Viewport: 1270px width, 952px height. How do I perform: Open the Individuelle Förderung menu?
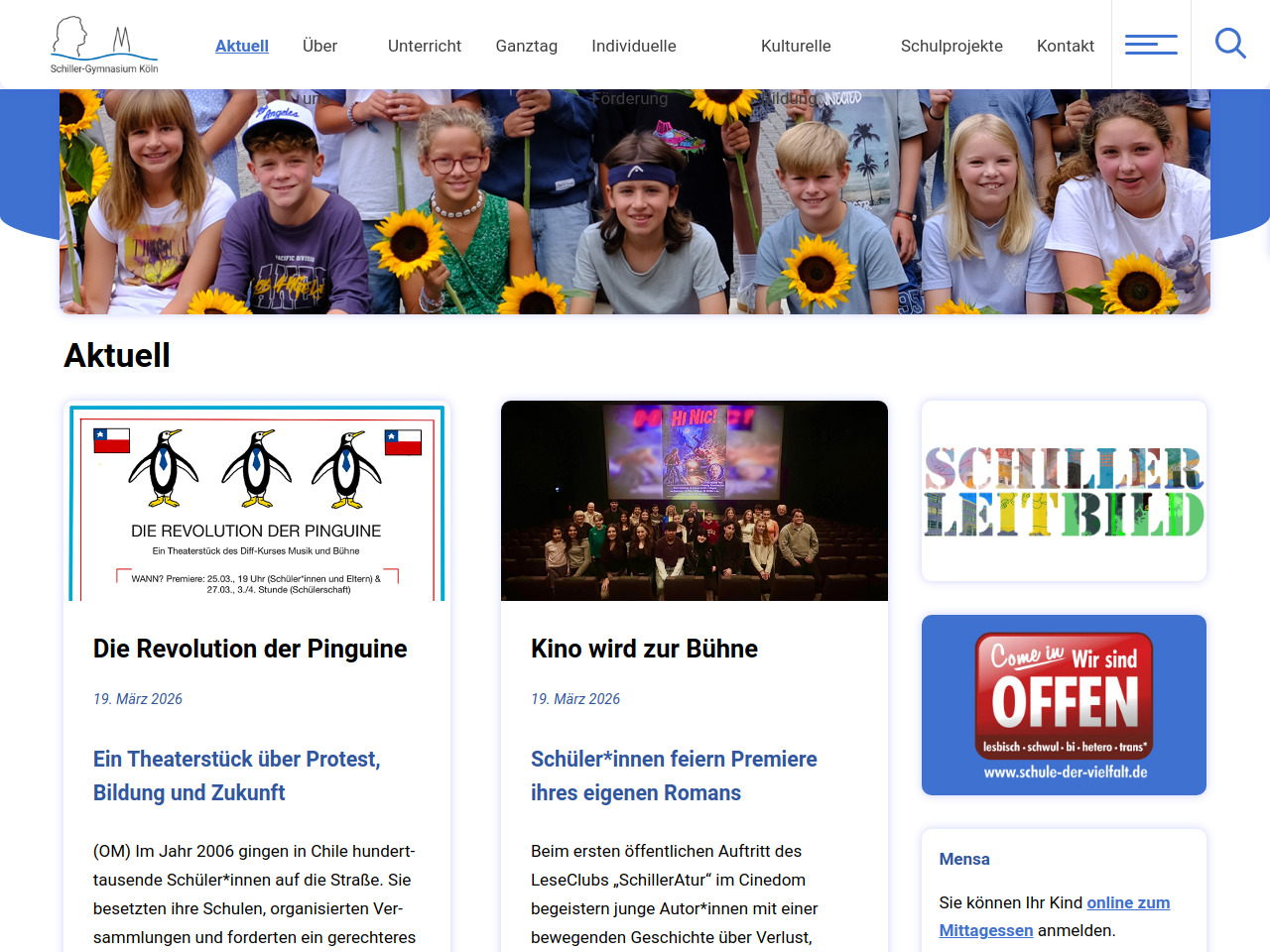point(634,46)
